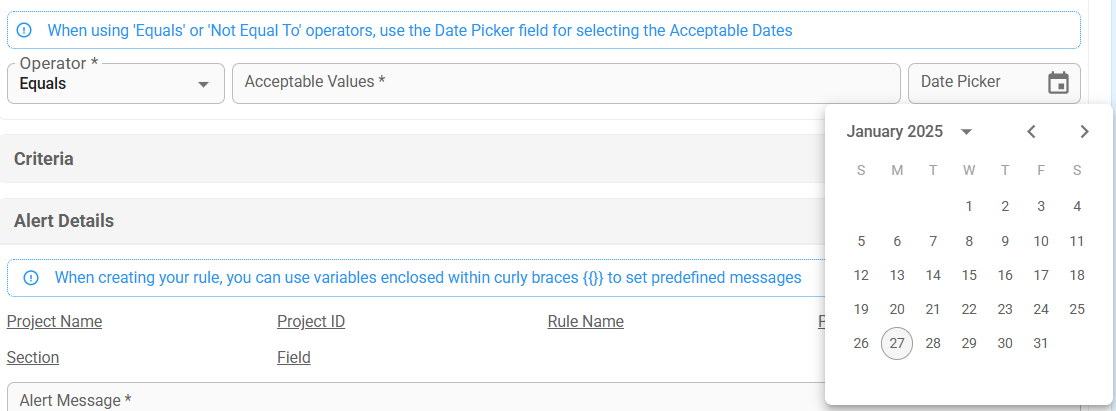Image resolution: width=1116 pixels, height=411 pixels.
Task: Select January 15 in the calendar
Action: tap(969, 276)
